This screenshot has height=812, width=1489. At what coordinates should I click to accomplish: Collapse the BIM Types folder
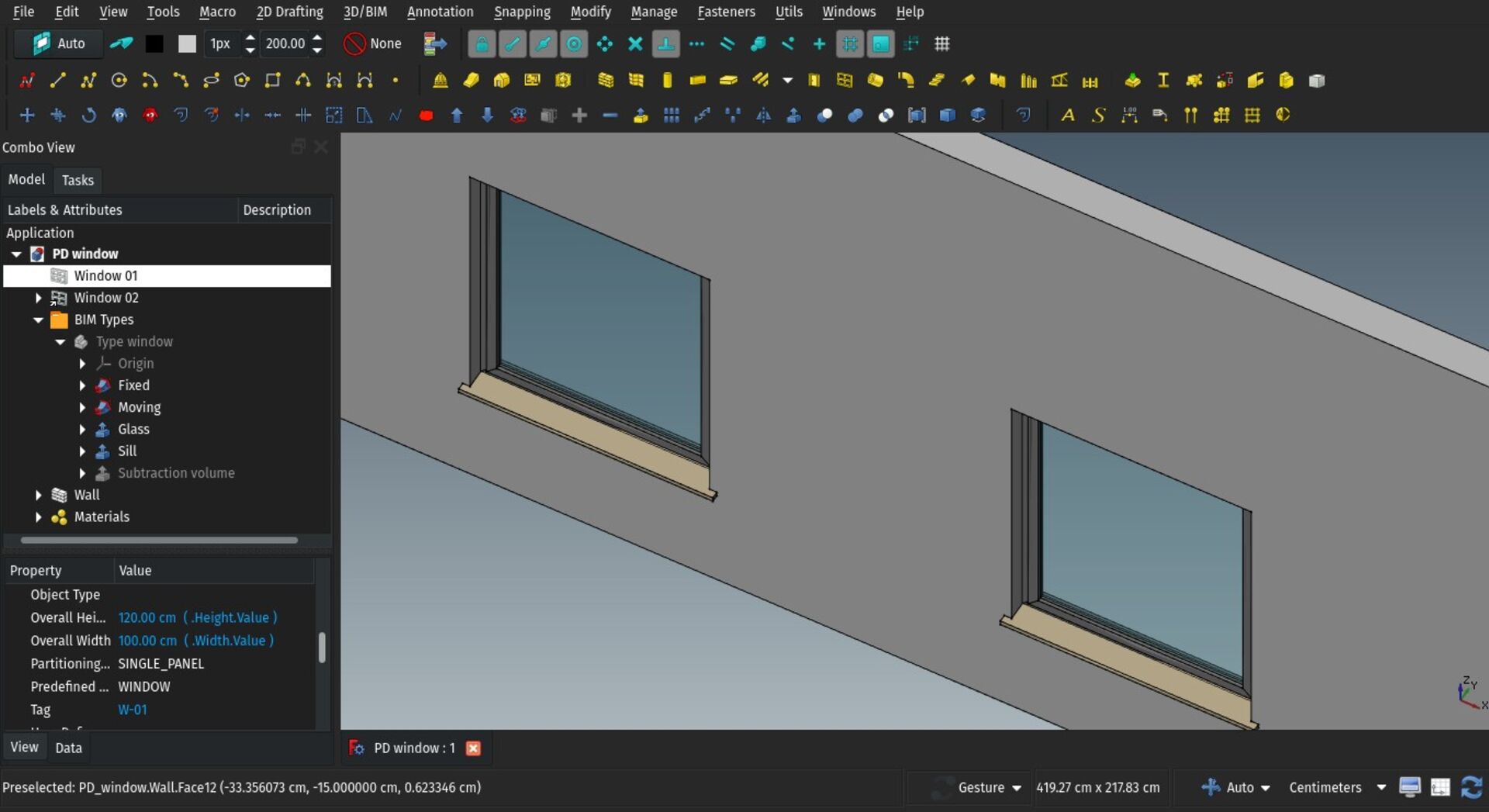click(x=38, y=320)
